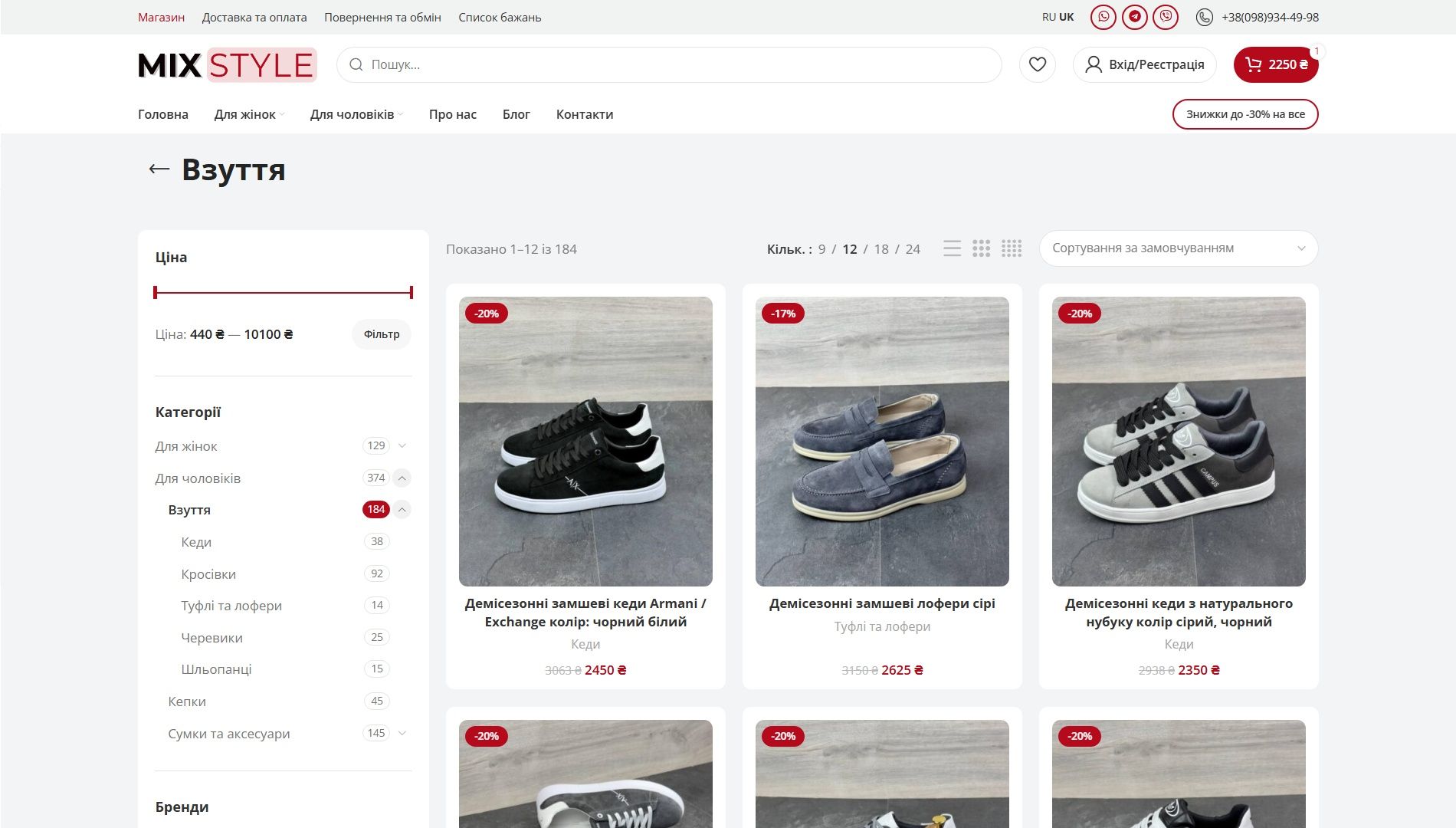
Task: Move minimum price slider handle
Action: [156, 292]
